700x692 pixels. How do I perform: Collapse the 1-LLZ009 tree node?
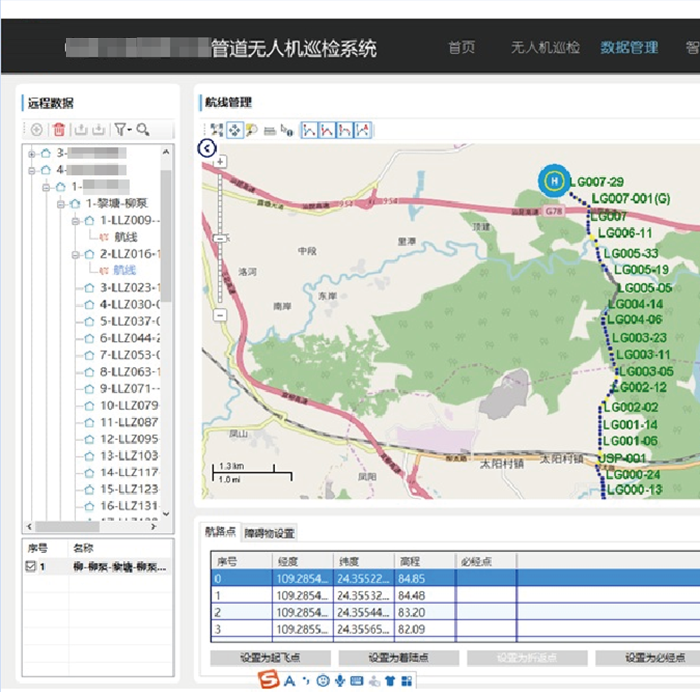pos(76,220)
